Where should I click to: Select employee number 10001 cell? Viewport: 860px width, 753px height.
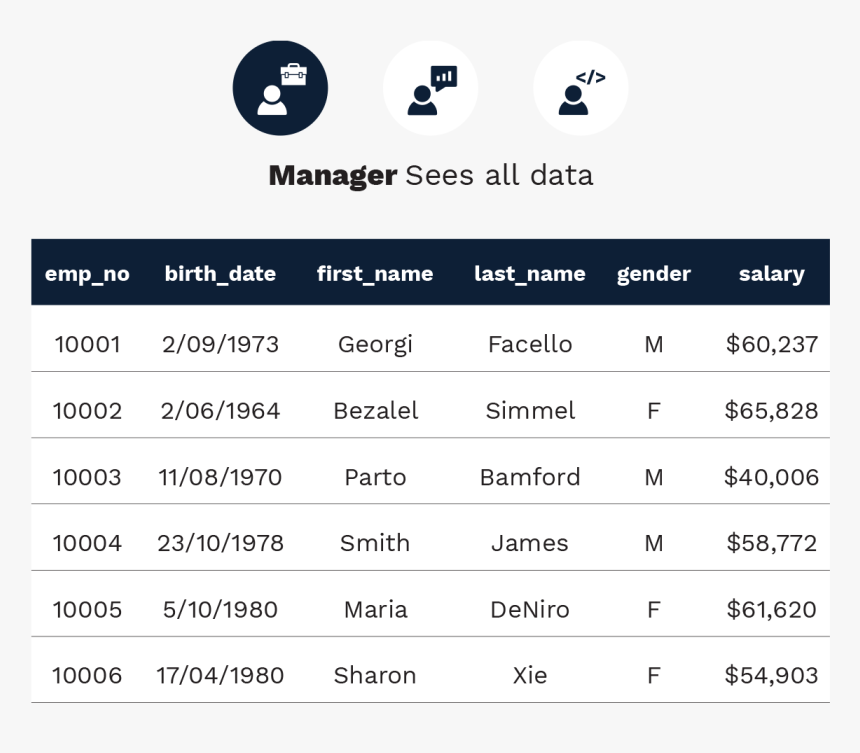pos(87,344)
